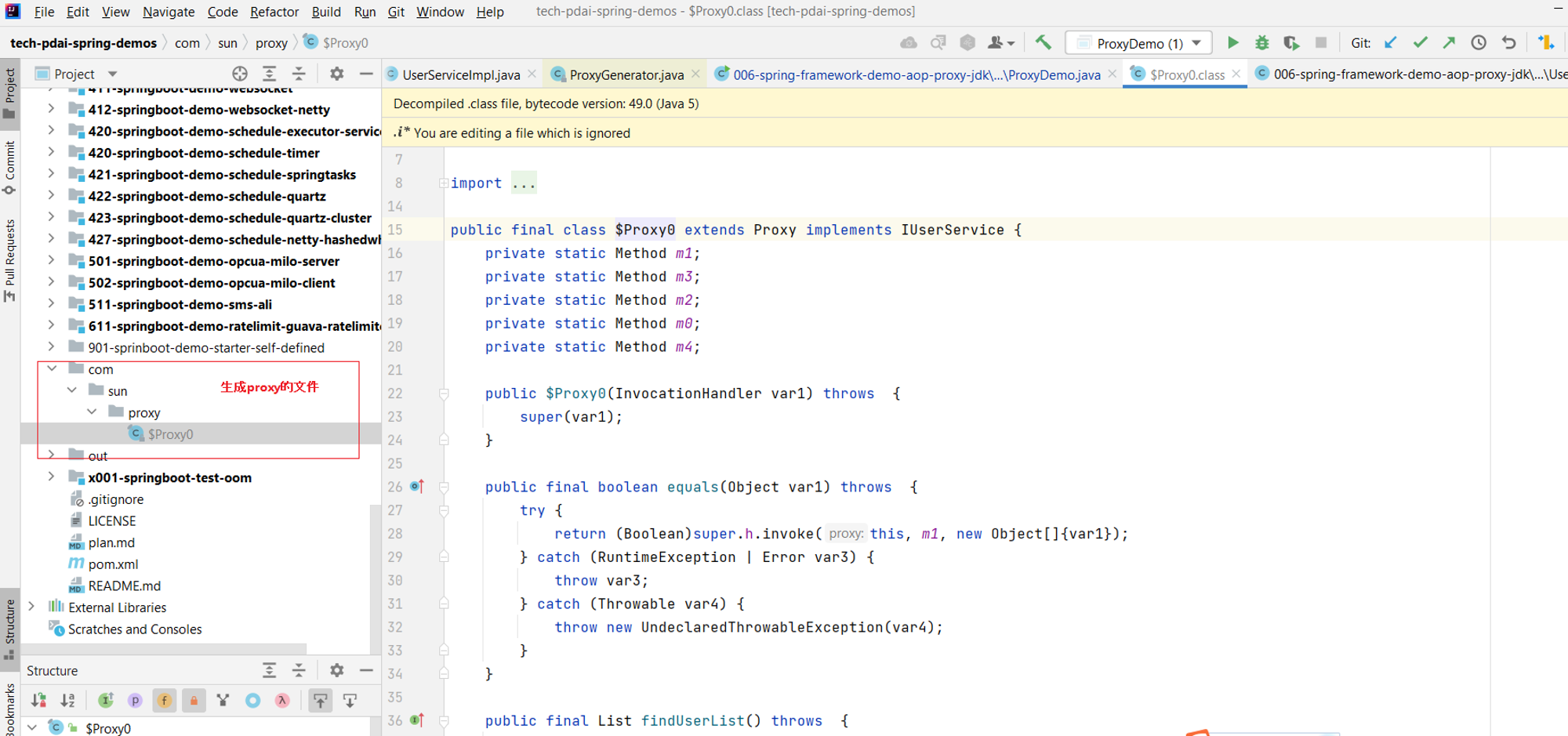Start debugging with the bug icon
1568x736 pixels.
(x=1261, y=43)
